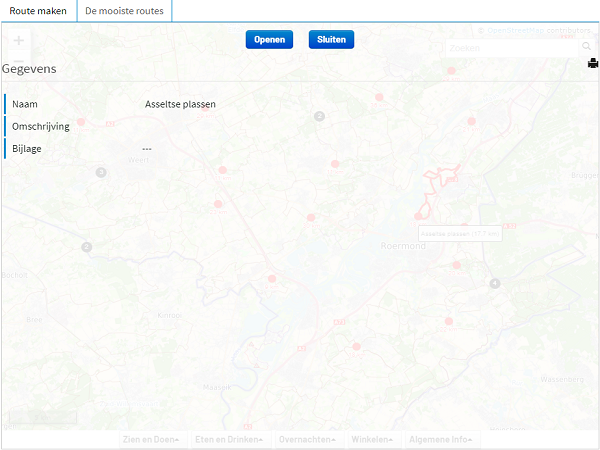Open the De mooiste routes tab
Viewport: 600px width, 450px height.
click(x=124, y=11)
